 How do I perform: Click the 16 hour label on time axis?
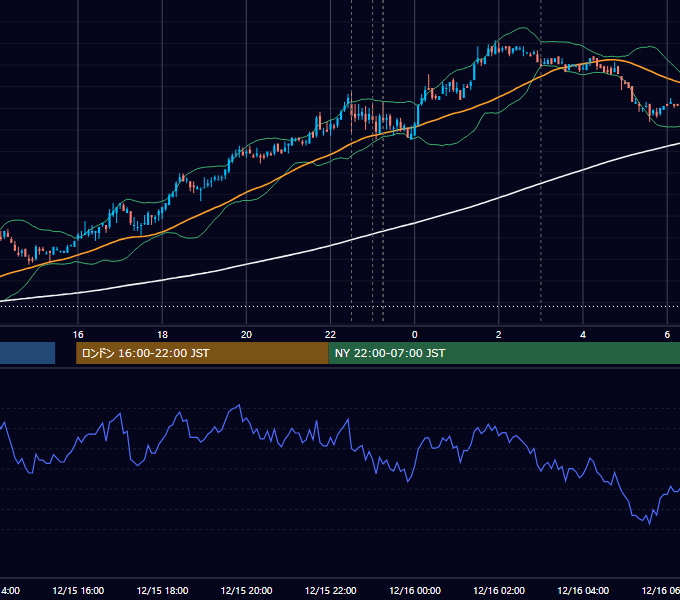click(x=78, y=335)
